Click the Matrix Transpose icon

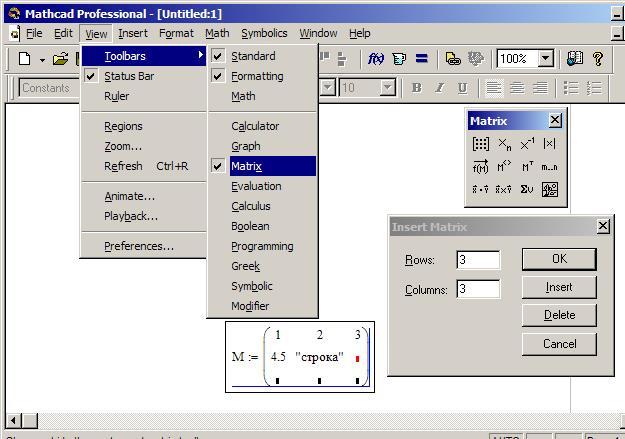click(527, 167)
